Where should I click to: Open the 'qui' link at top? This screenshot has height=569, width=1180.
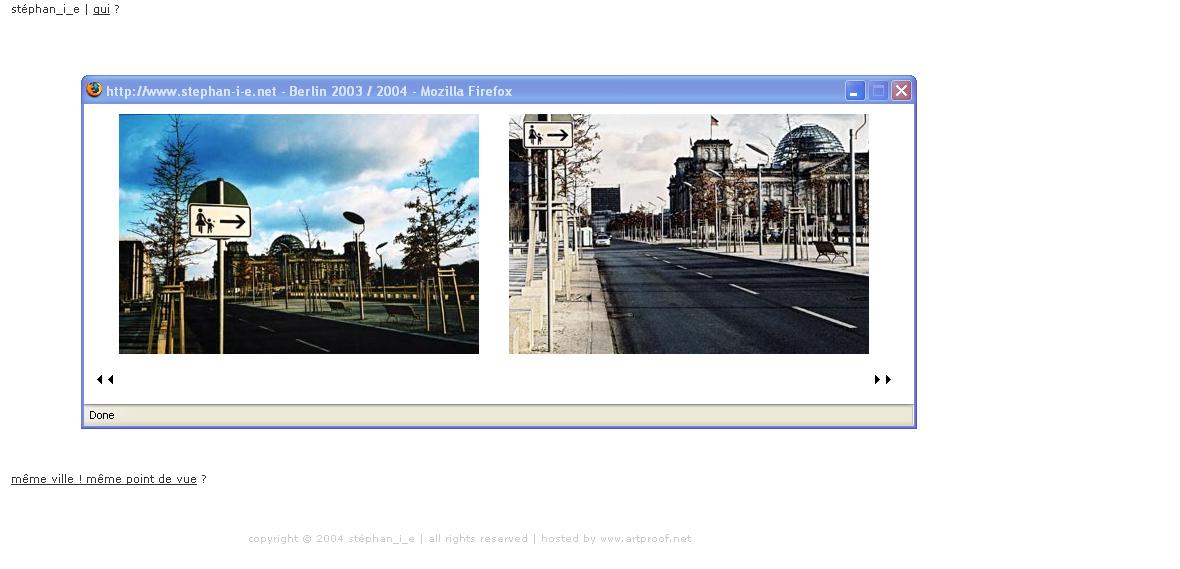coord(102,10)
